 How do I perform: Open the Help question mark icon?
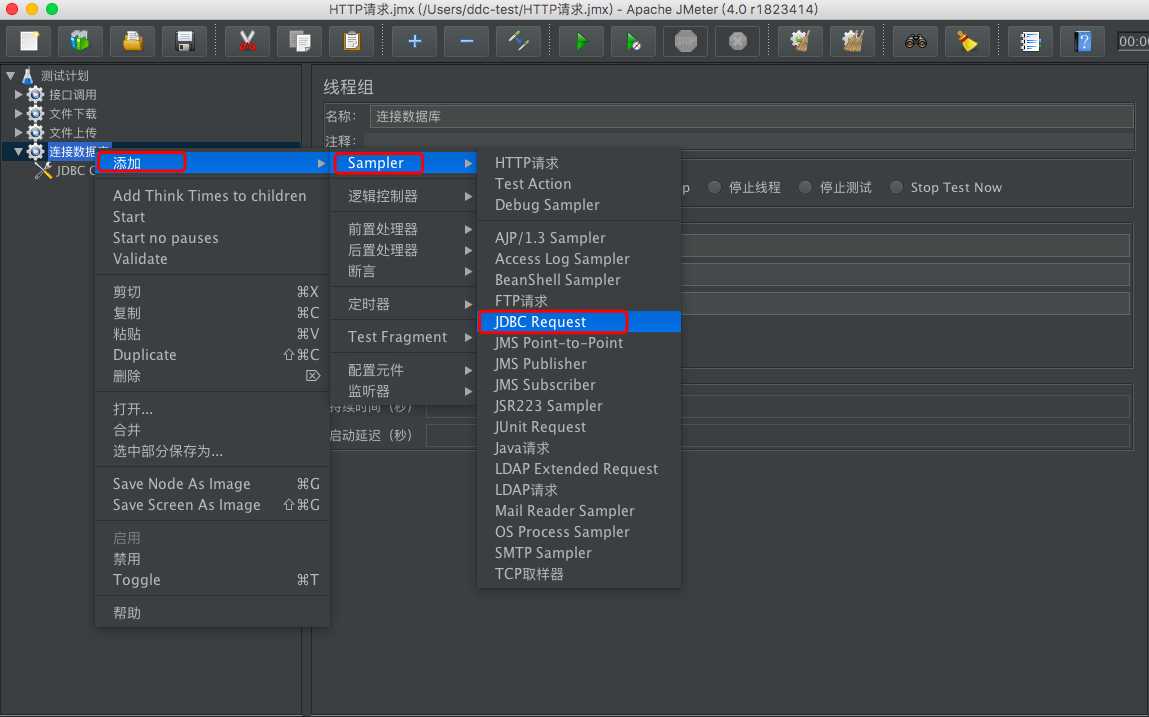1082,41
